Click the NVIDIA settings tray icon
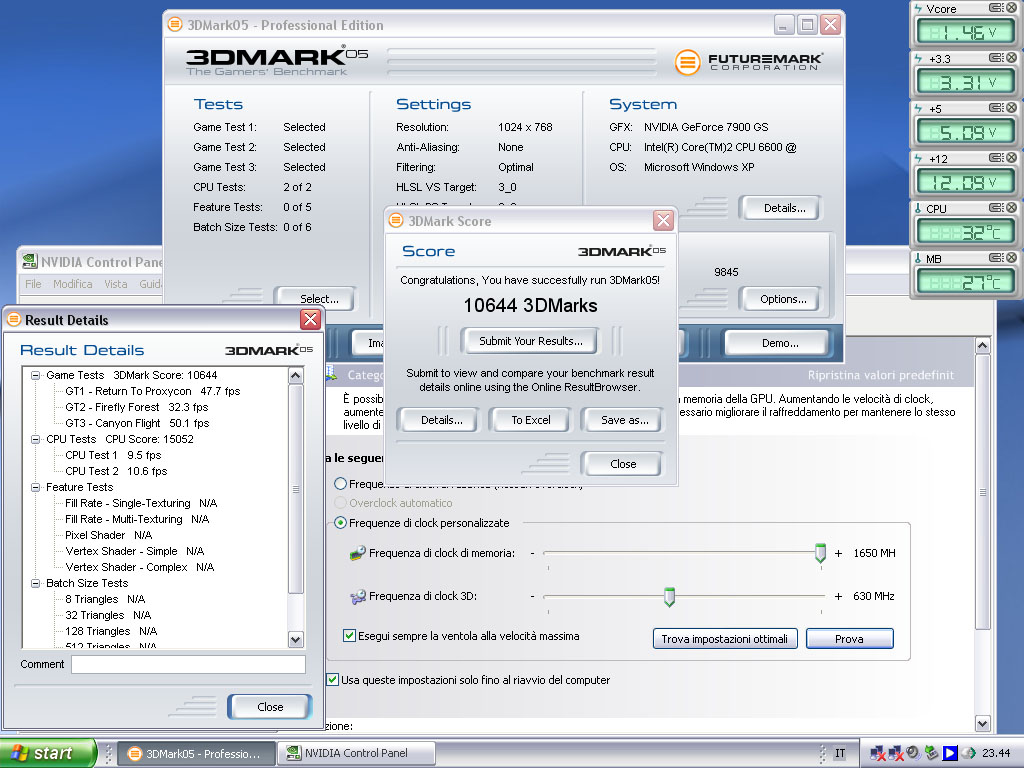 pyautogui.click(x=968, y=753)
